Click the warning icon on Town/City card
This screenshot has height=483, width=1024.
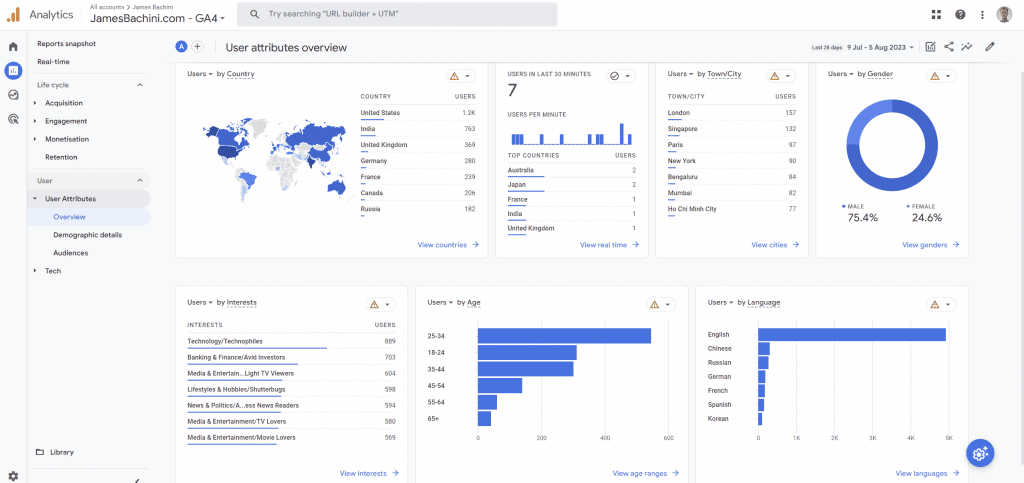[x=775, y=76]
